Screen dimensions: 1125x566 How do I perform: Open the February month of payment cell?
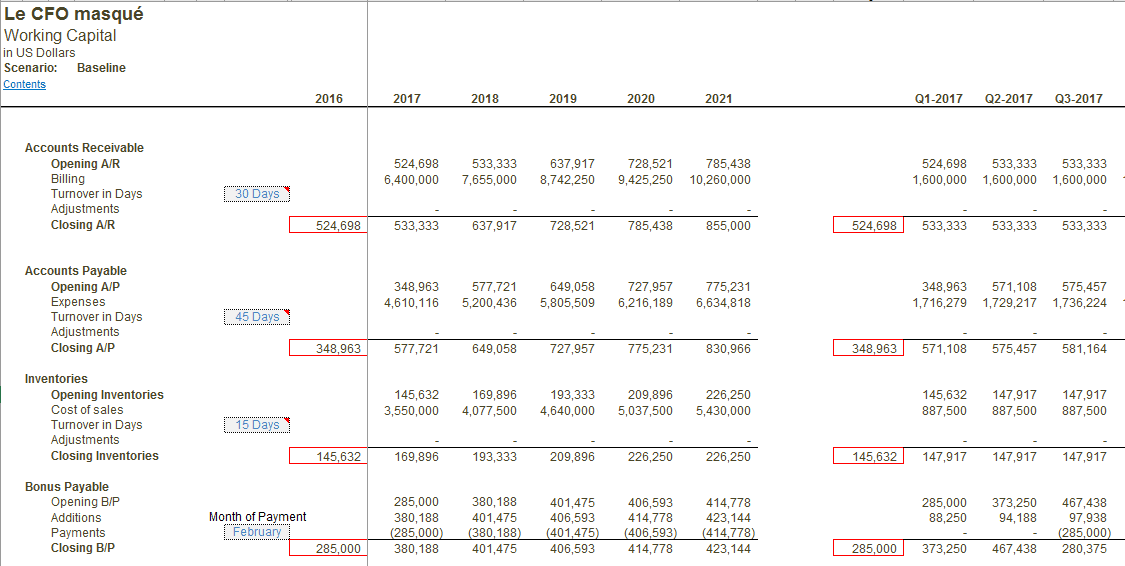point(256,532)
